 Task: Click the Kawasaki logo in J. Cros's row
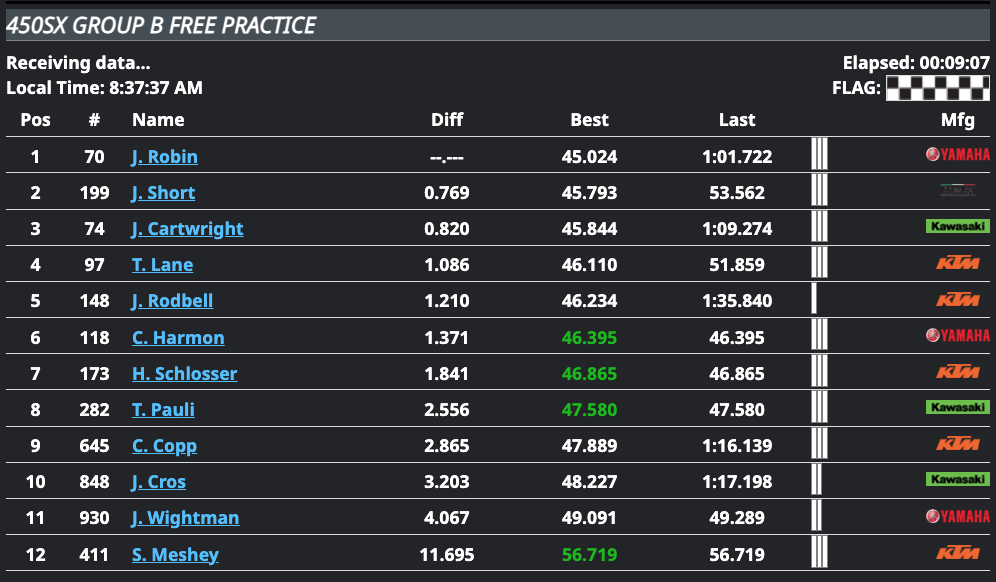(x=957, y=480)
